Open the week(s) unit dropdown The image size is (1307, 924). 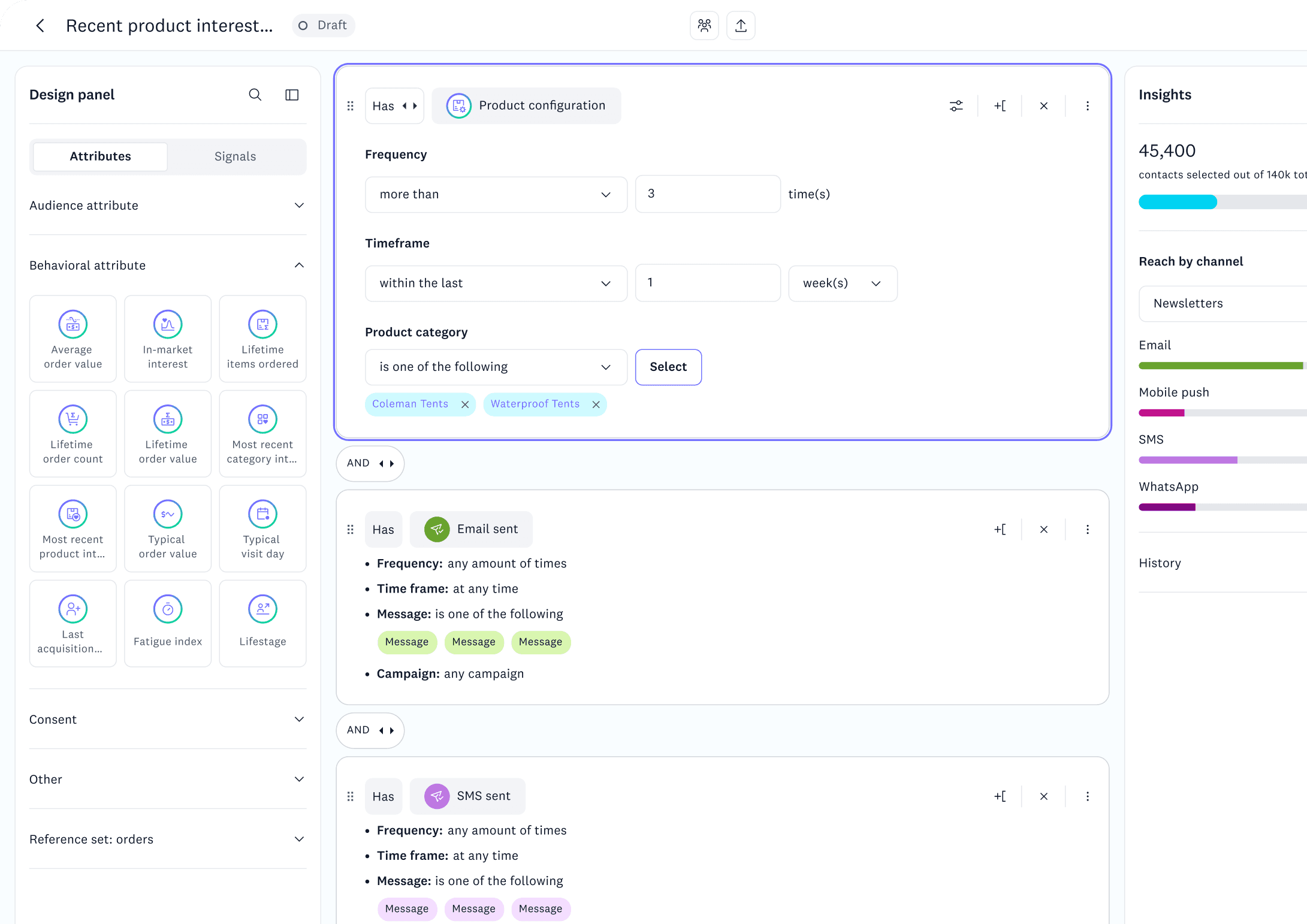pos(843,283)
